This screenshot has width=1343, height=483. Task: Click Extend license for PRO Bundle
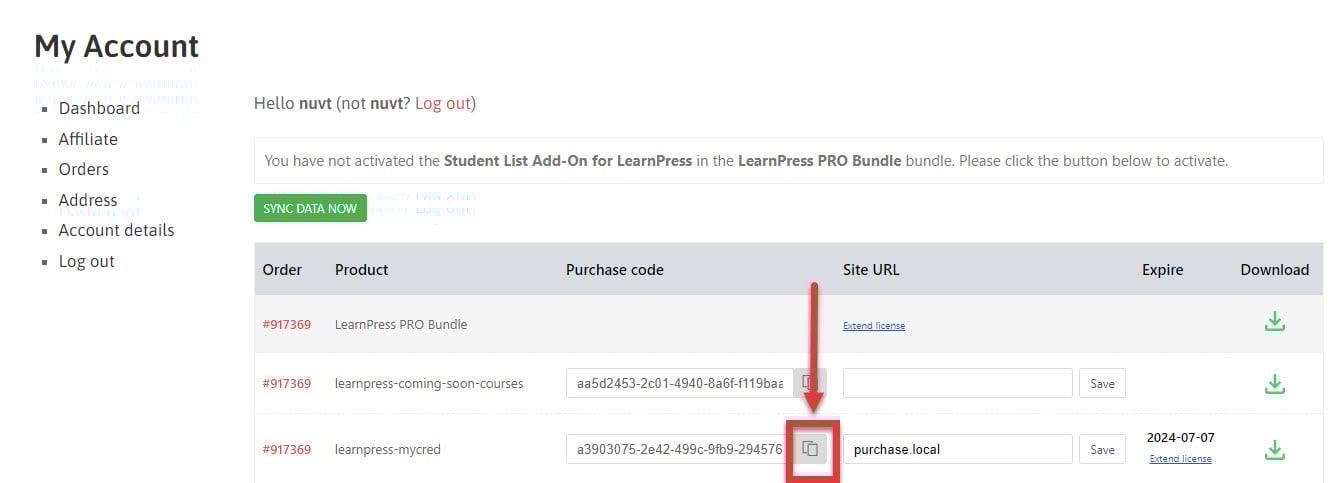click(874, 326)
